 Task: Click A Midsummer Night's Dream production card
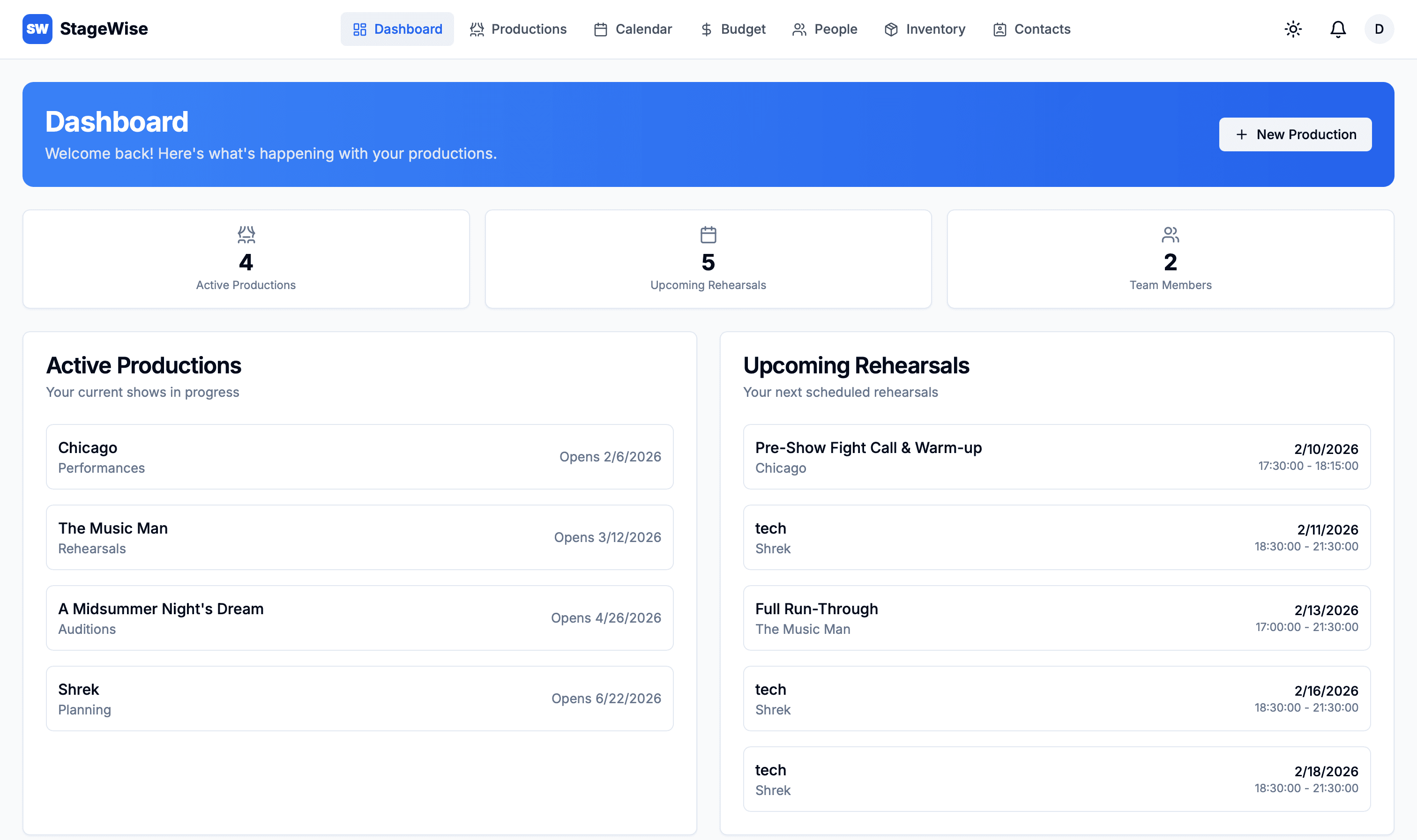point(359,617)
